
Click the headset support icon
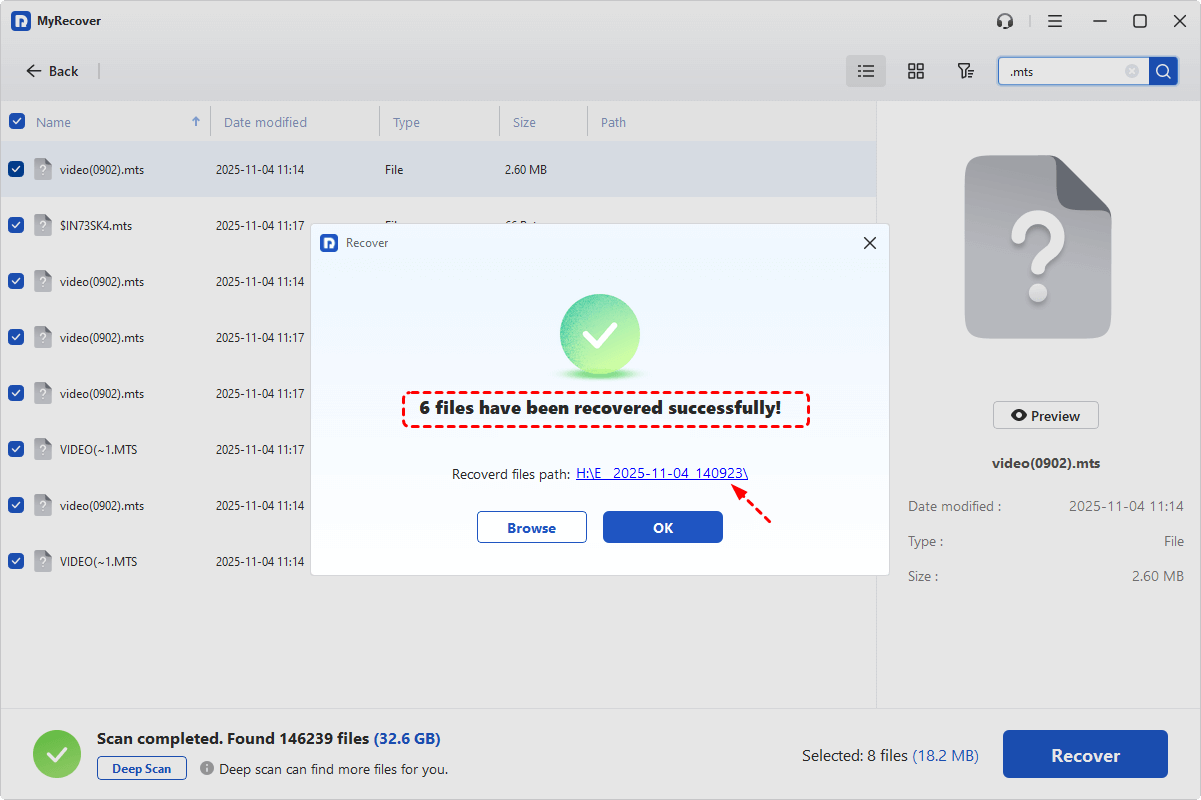(x=1005, y=21)
